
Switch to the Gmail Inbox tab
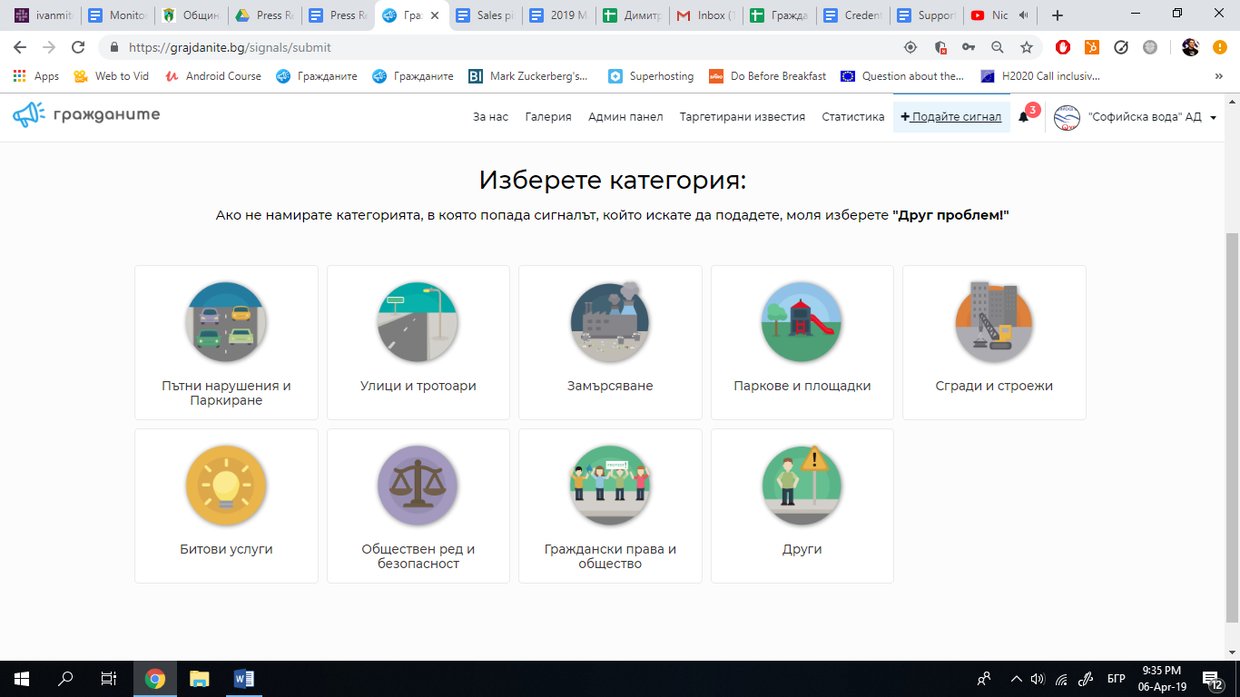click(x=706, y=15)
